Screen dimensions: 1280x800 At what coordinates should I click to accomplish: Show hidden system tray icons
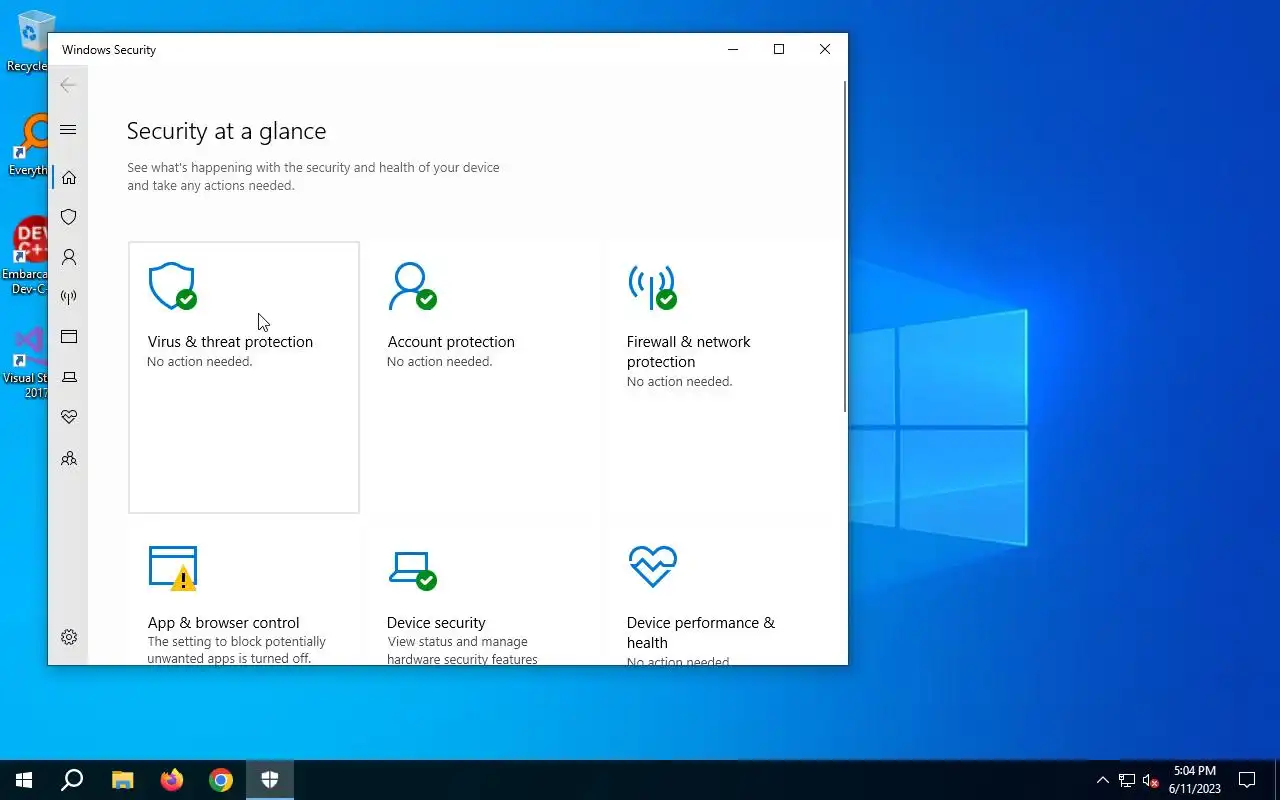pyautogui.click(x=1102, y=780)
